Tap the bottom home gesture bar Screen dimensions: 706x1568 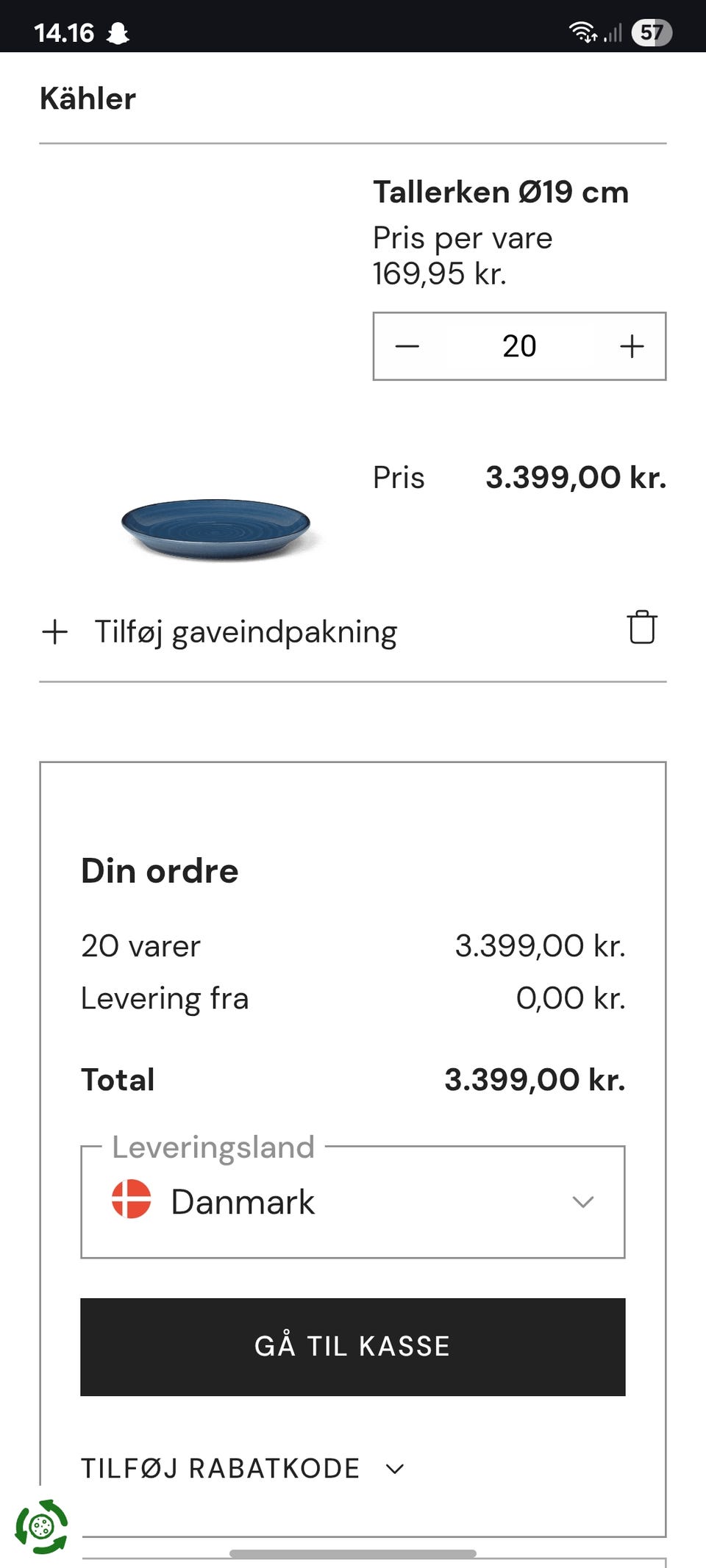(x=353, y=1553)
